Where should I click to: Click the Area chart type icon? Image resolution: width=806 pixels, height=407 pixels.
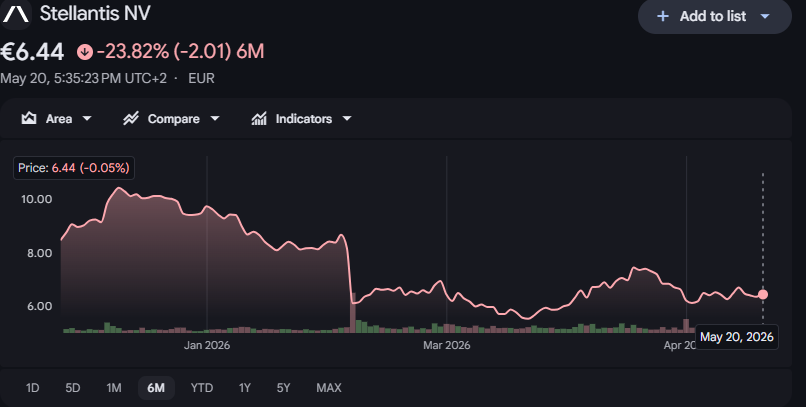point(29,119)
